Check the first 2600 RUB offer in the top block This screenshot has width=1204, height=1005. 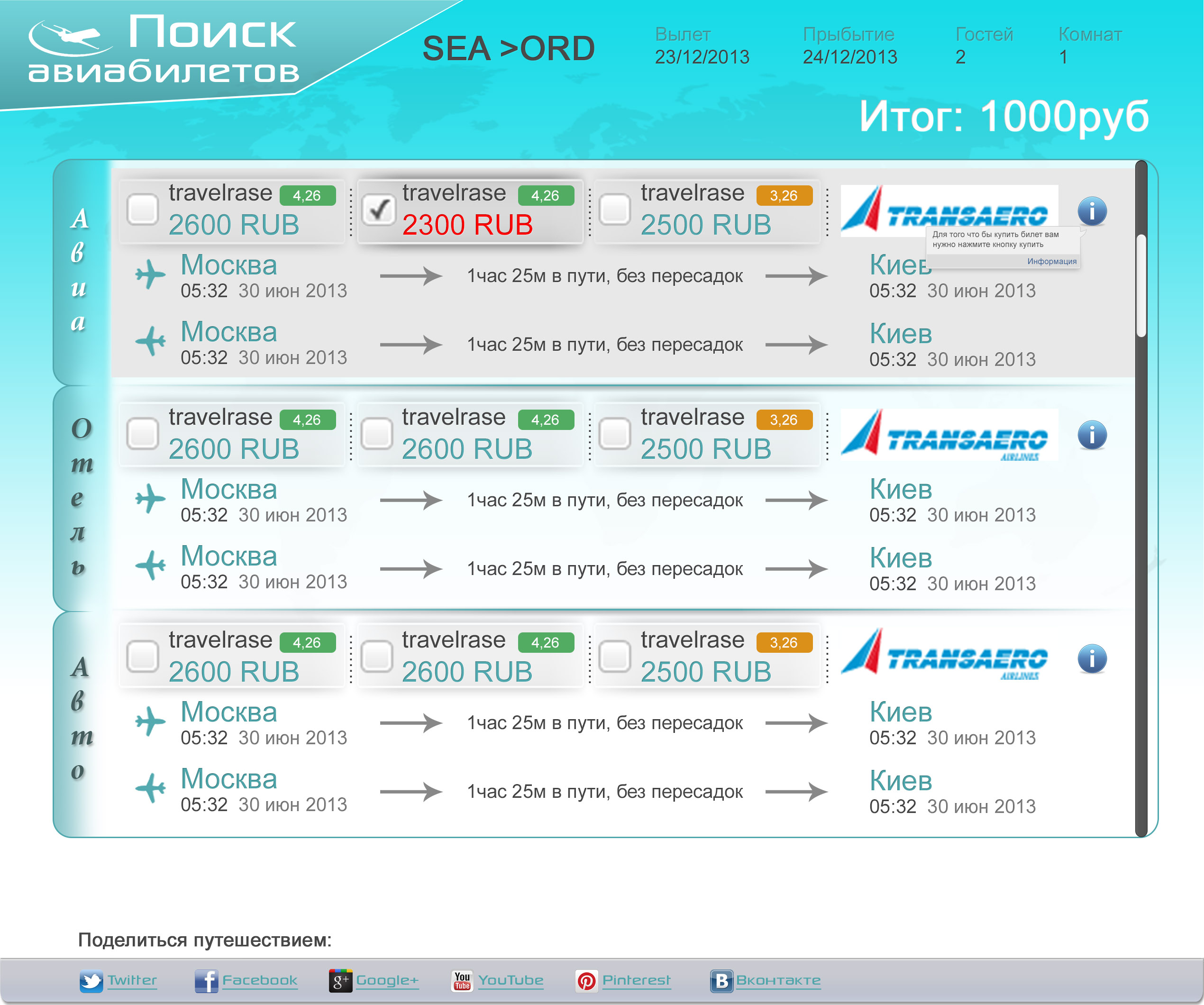(142, 209)
